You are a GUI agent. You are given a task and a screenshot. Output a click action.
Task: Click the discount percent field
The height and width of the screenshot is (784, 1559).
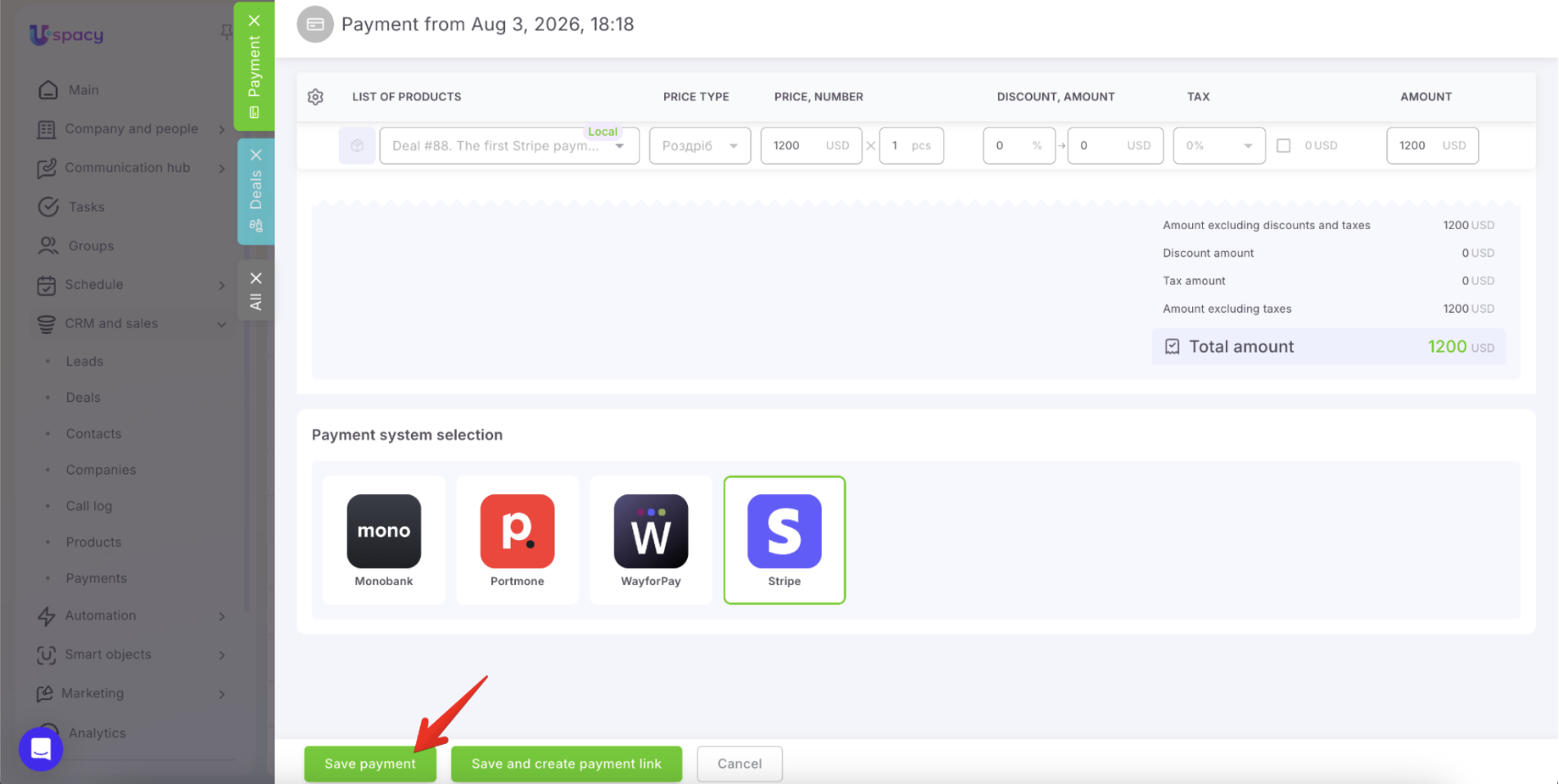coord(1019,146)
